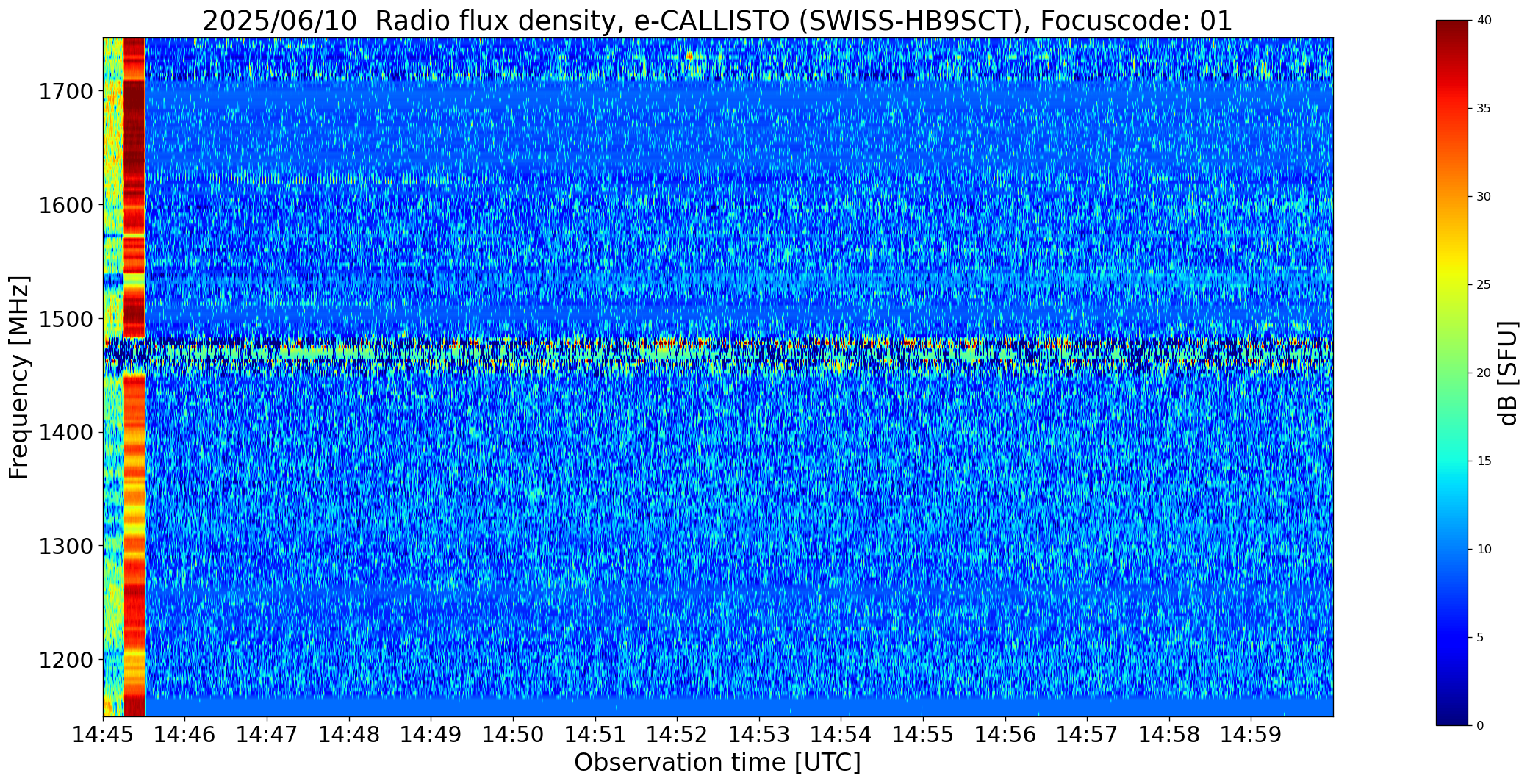The image size is (1530, 784).
Task: Click the 1600 frequency tick label
Action: [x=65, y=205]
